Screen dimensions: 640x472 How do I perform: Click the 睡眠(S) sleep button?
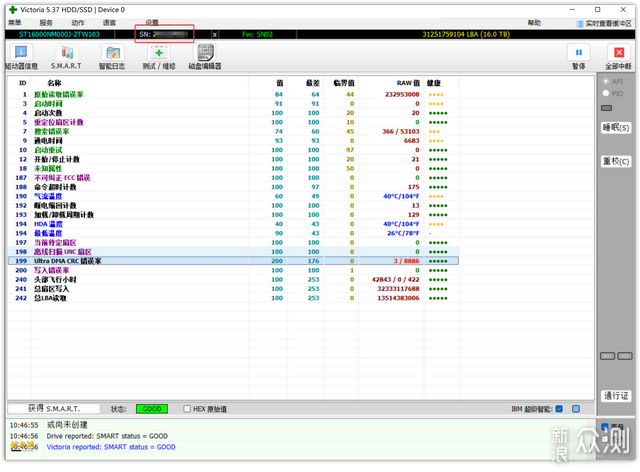pyautogui.click(x=616, y=128)
